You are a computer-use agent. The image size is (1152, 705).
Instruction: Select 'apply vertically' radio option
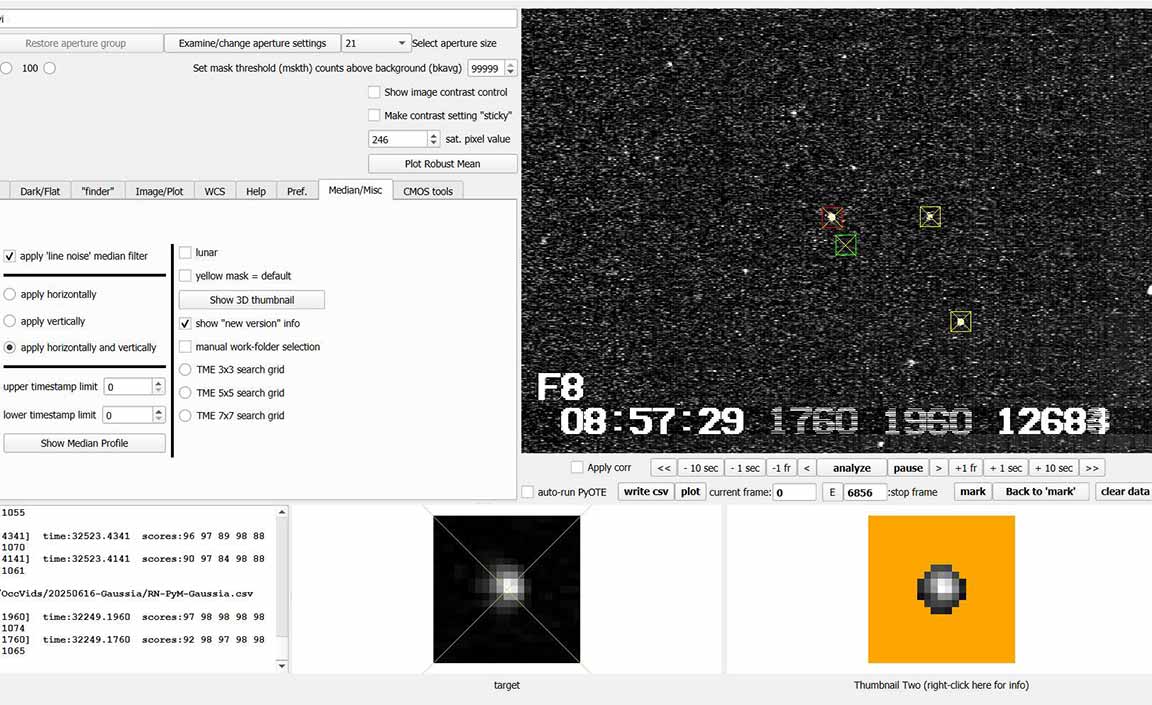tap(10, 322)
